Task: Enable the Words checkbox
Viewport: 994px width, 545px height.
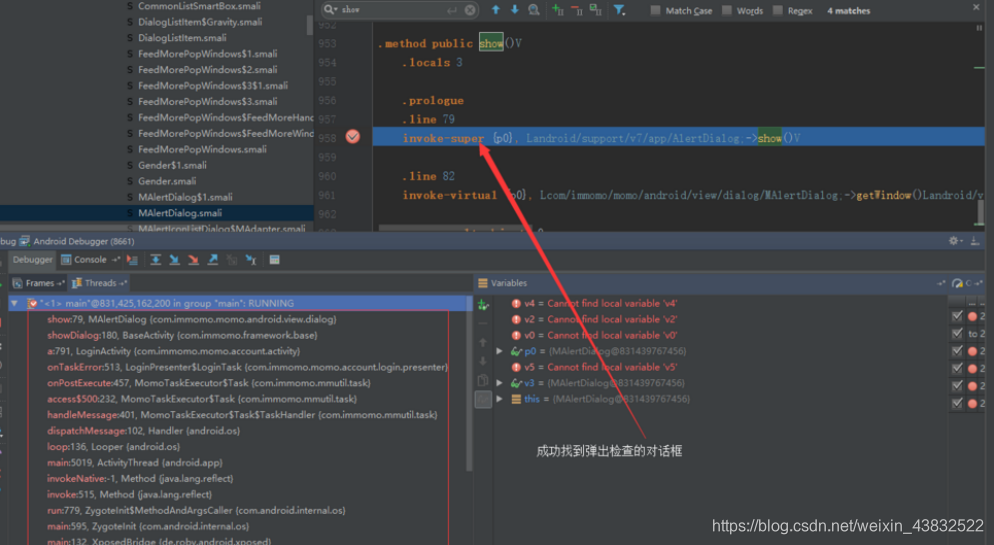Action: [727, 10]
